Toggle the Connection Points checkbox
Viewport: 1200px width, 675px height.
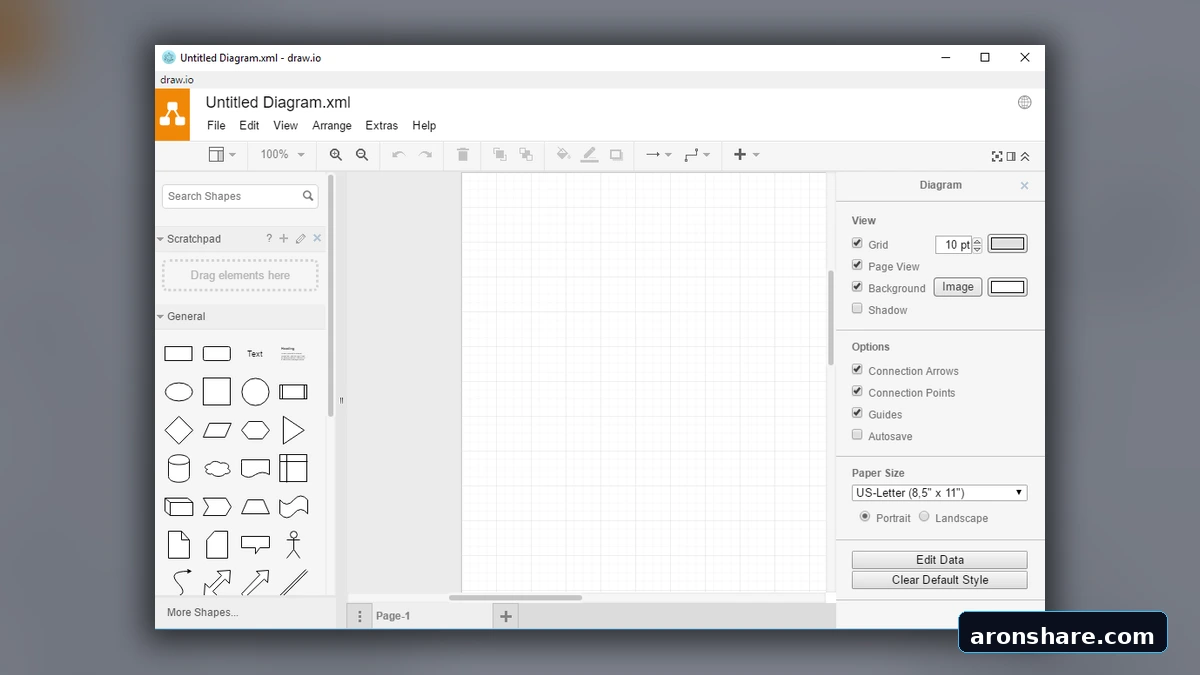[x=857, y=392]
